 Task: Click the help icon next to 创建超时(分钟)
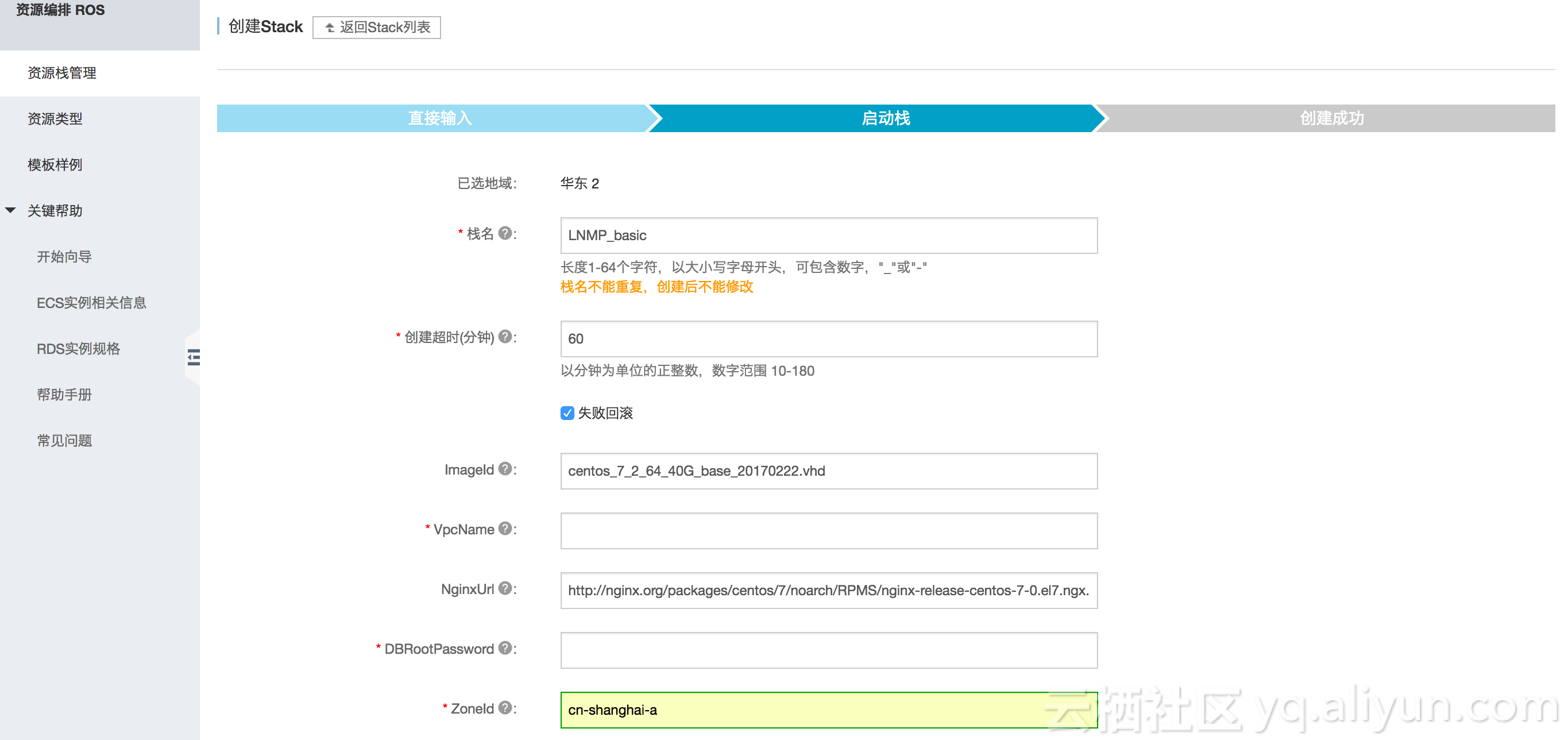click(x=505, y=337)
